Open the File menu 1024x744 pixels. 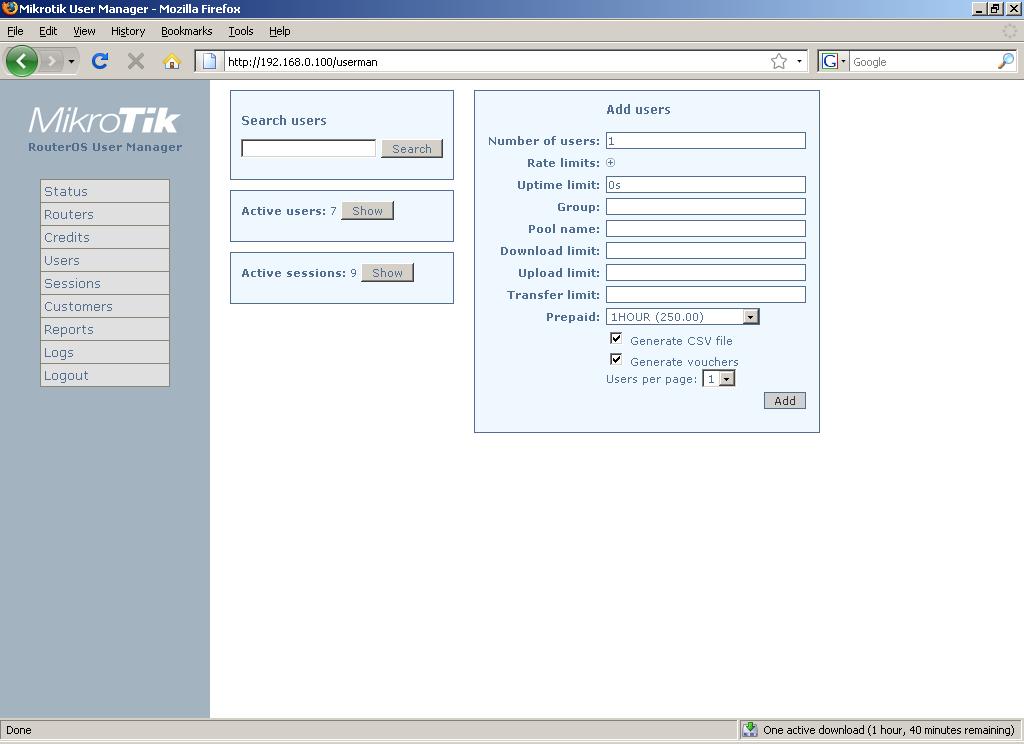15,31
